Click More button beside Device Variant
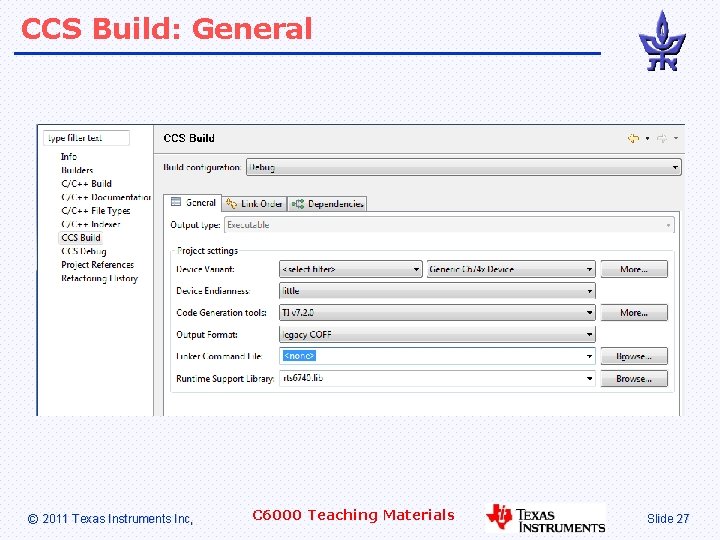This screenshot has width=720, height=540. 634,269
